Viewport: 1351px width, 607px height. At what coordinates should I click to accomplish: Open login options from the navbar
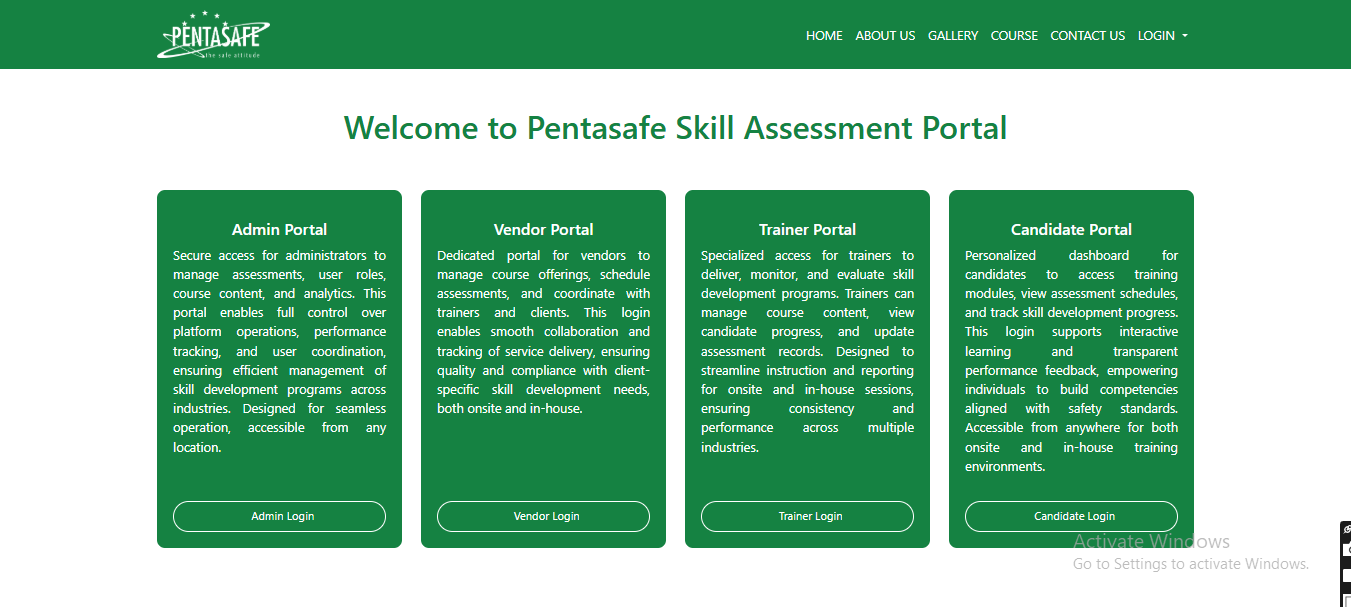pyautogui.click(x=1161, y=36)
